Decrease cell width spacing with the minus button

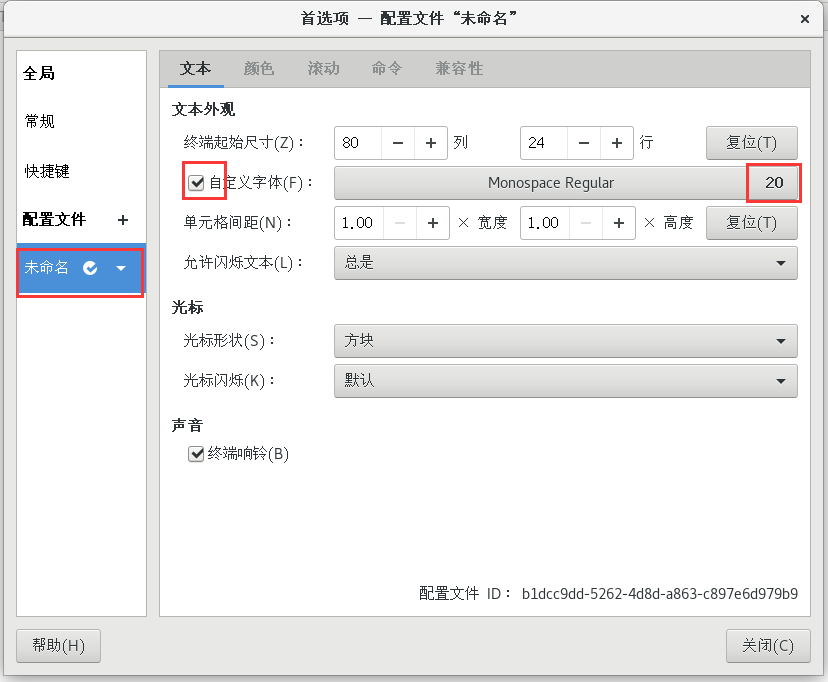coord(400,223)
